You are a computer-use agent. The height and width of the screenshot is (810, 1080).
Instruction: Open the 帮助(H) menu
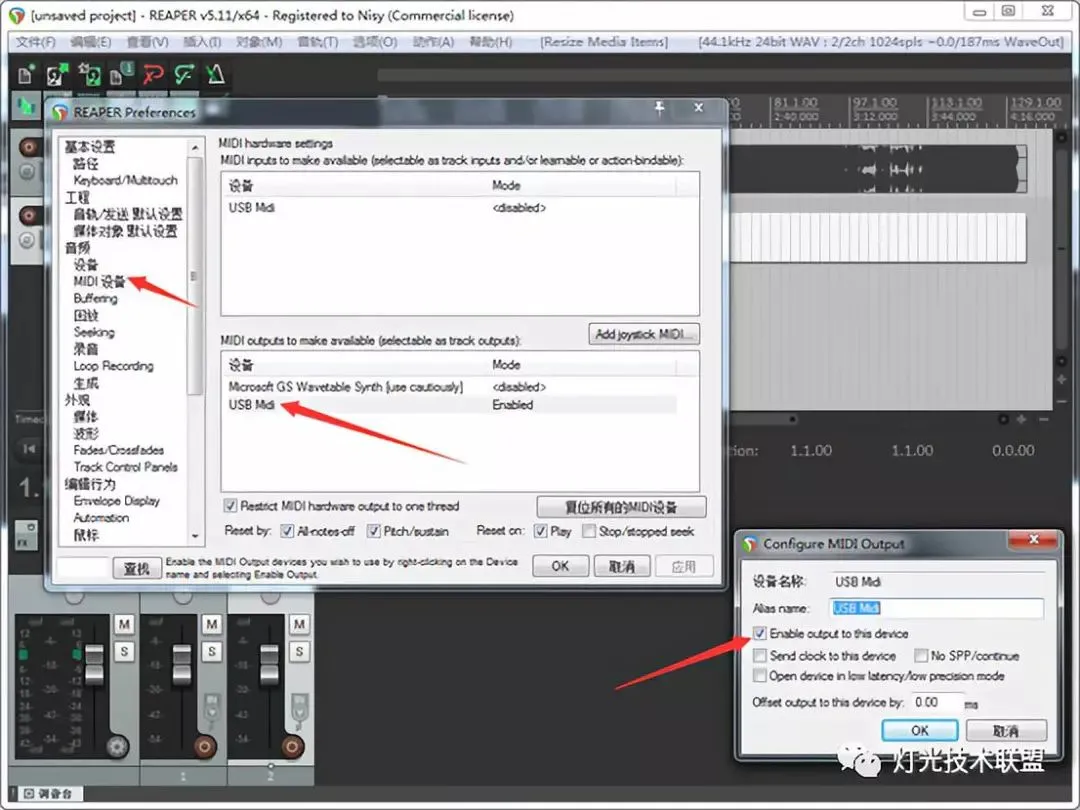click(491, 42)
